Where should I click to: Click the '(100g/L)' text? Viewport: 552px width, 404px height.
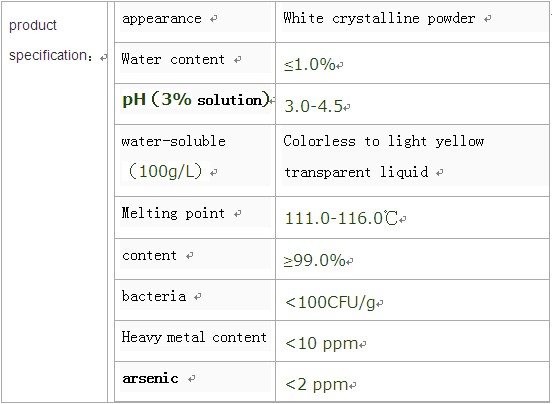[165, 171]
